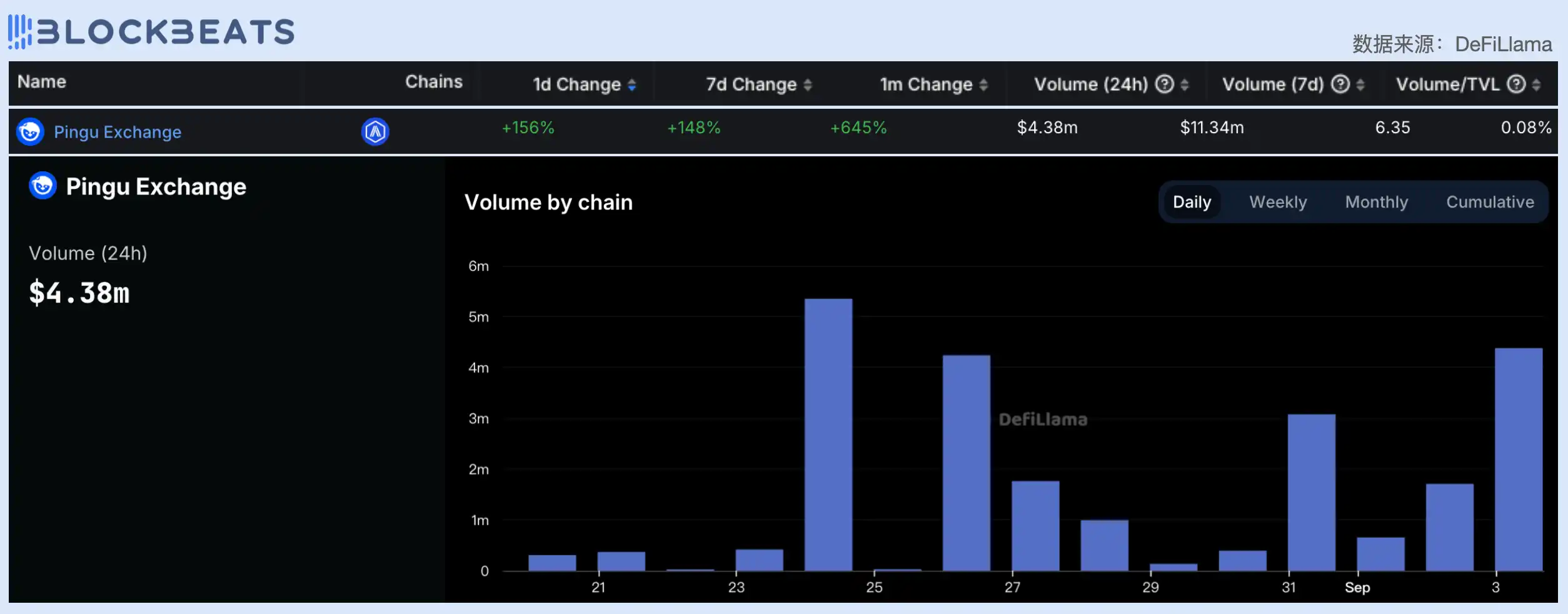Click the Pingu Exchange penguin icon in table row

[30, 132]
